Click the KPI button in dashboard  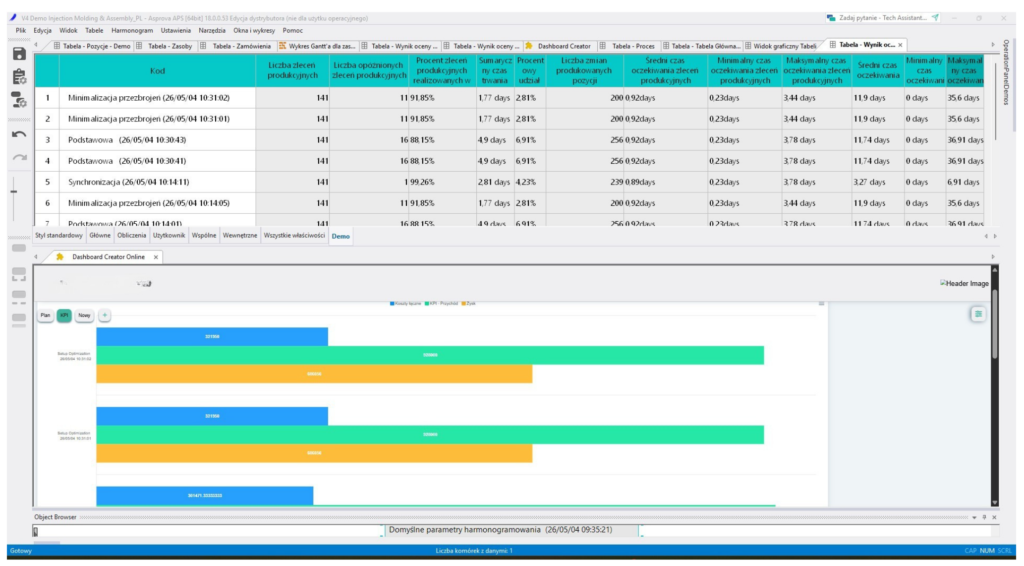coord(64,315)
